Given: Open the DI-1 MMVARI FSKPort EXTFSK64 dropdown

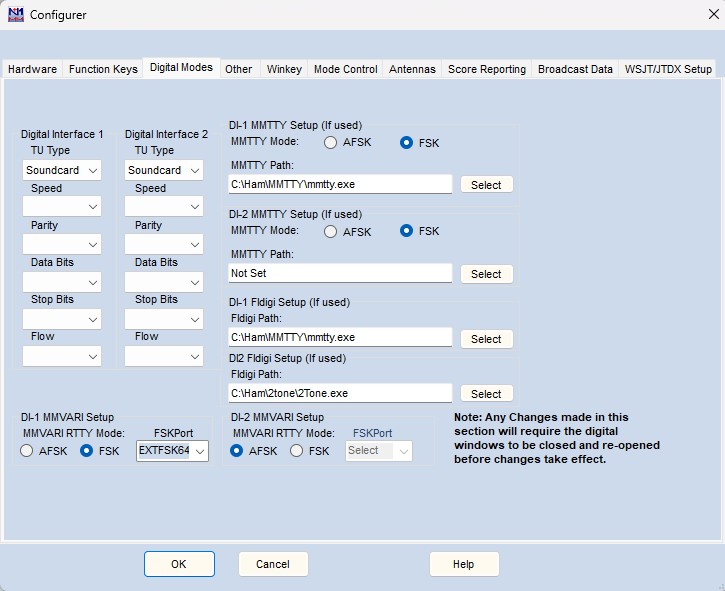Looking at the screenshot, I should 172,451.
